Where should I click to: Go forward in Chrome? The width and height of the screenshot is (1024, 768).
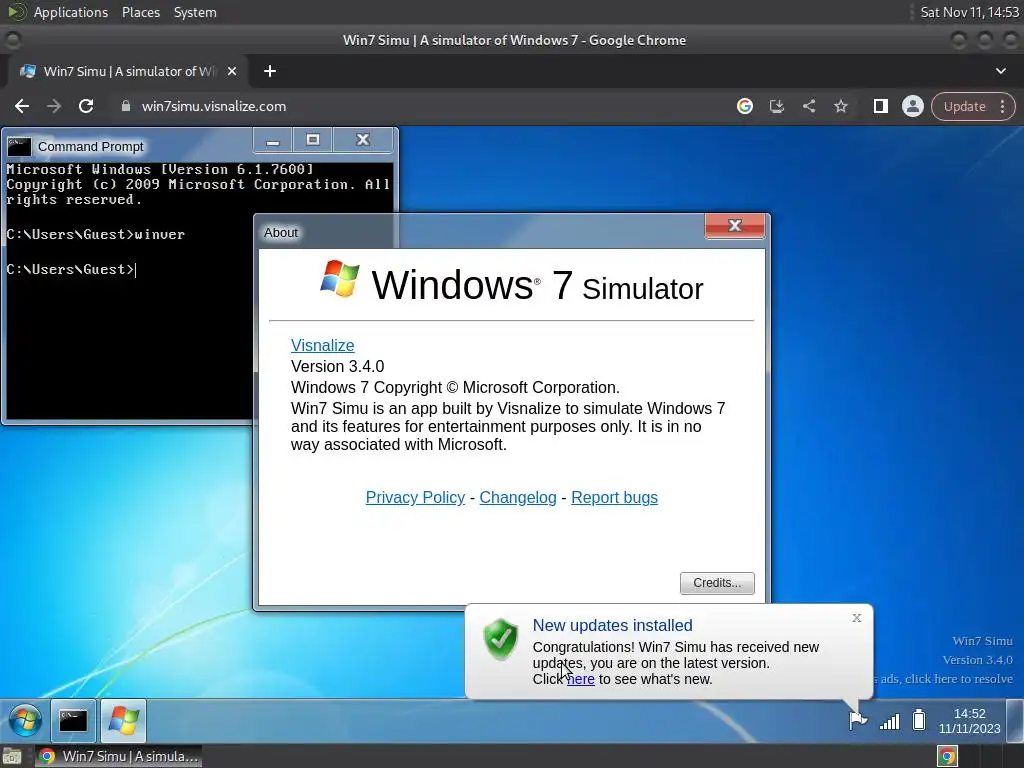pos(54,106)
